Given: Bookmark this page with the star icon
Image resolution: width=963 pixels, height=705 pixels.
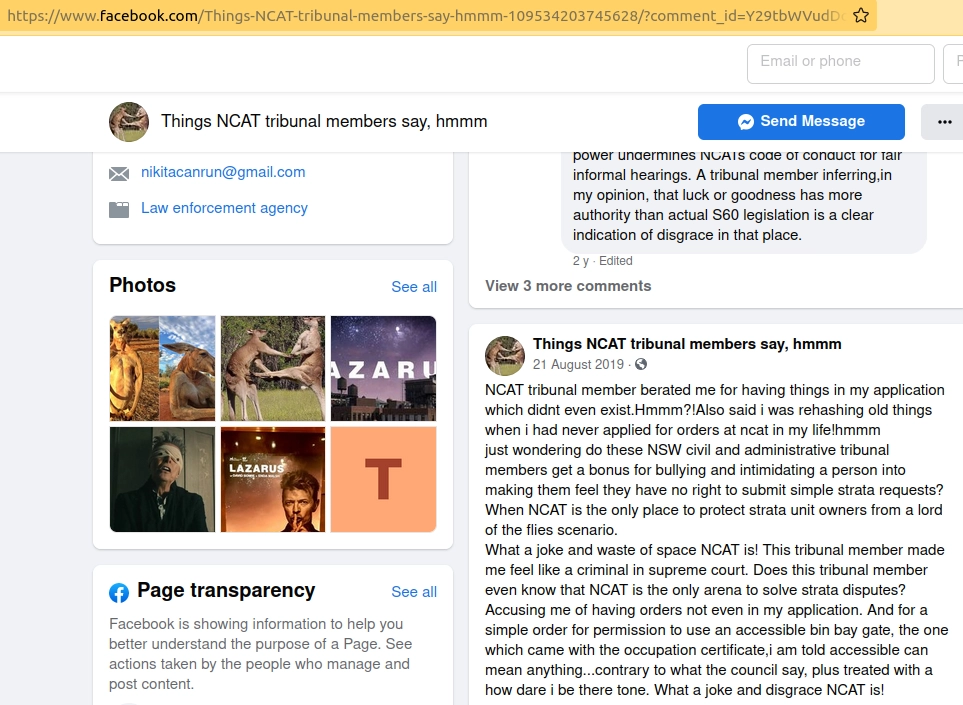Looking at the screenshot, I should coord(861,15).
